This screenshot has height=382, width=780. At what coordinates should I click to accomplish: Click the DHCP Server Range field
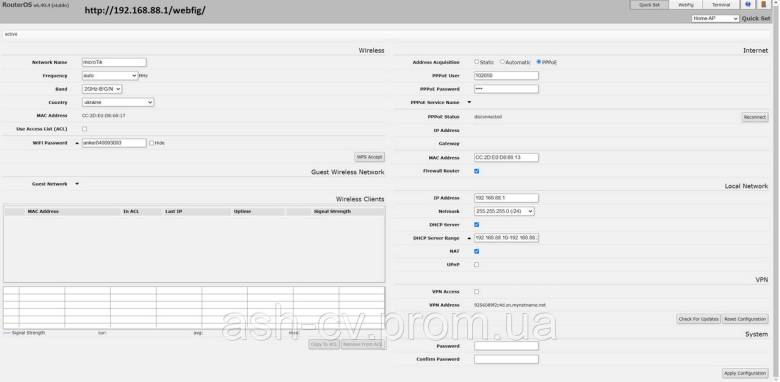point(506,238)
